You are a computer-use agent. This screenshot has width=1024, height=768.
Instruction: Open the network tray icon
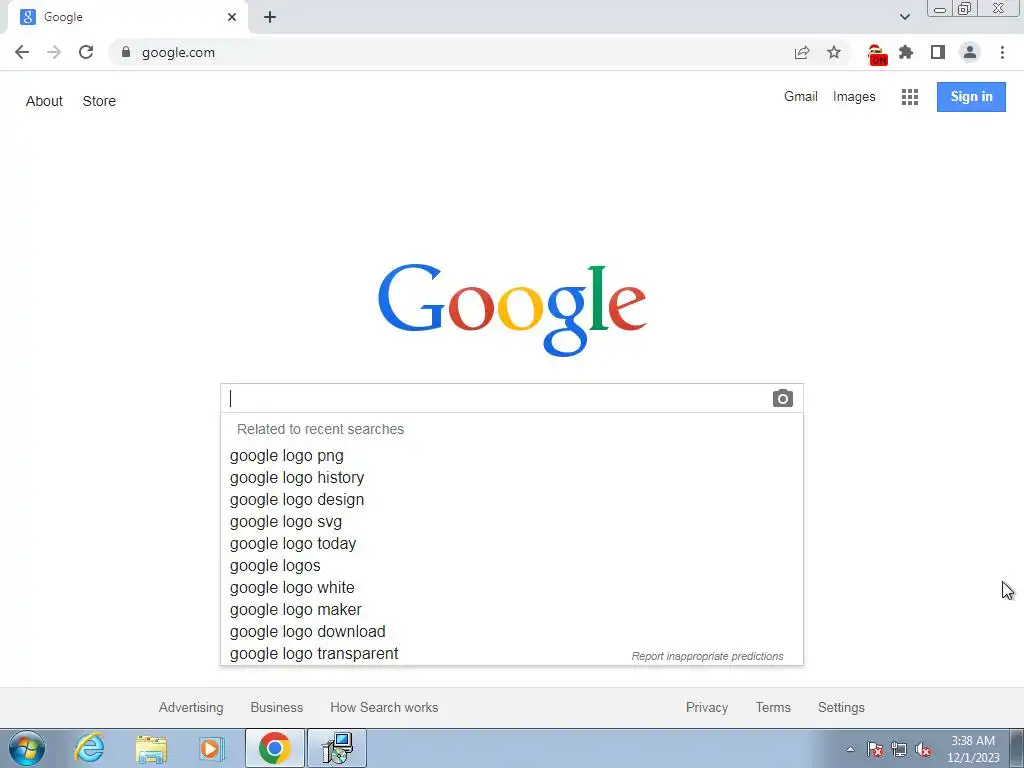pos(899,750)
